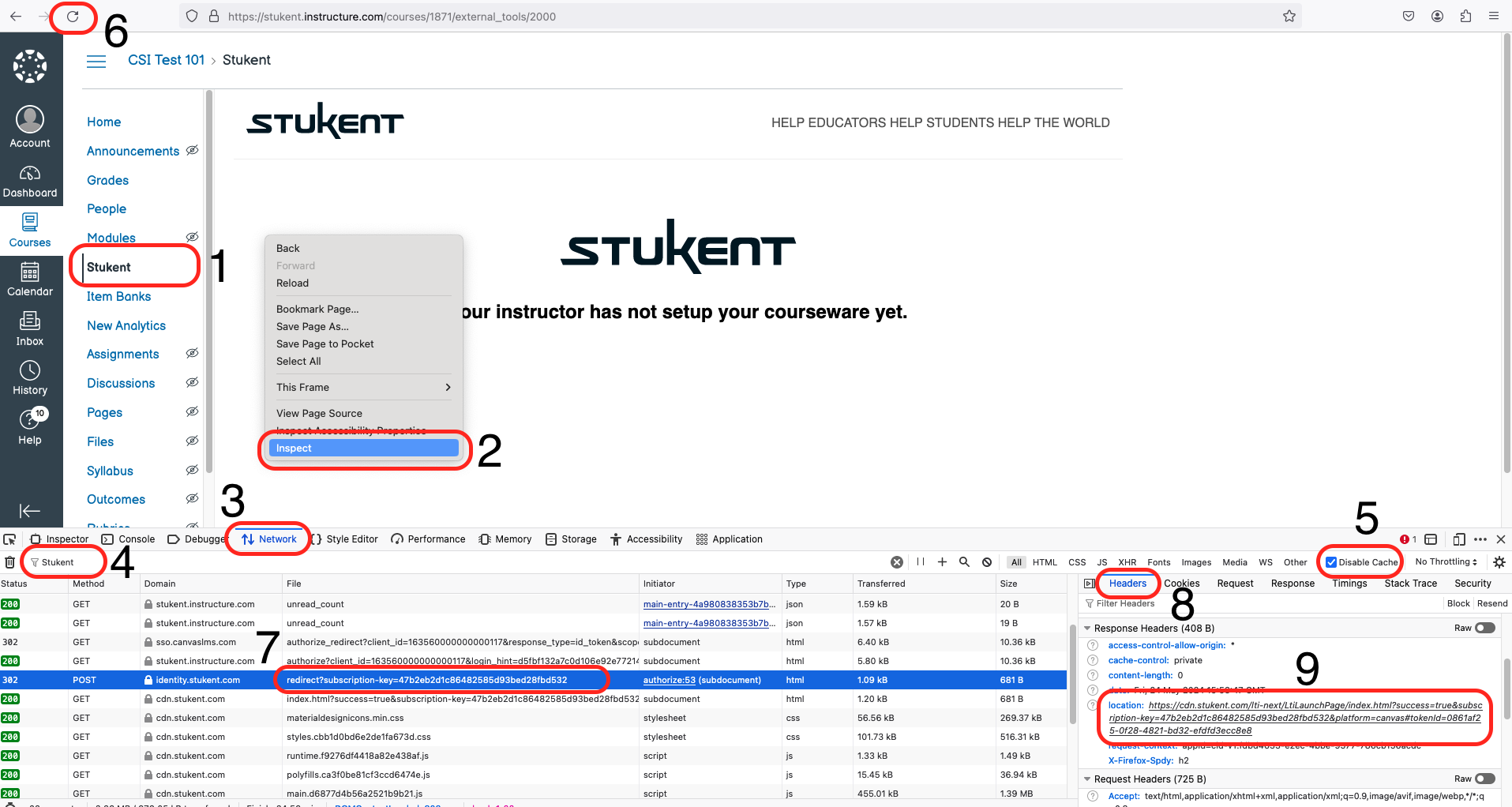This screenshot has height=807, width=1512.
Task: Open network settings gear icon
Action: coord(1499,562)
